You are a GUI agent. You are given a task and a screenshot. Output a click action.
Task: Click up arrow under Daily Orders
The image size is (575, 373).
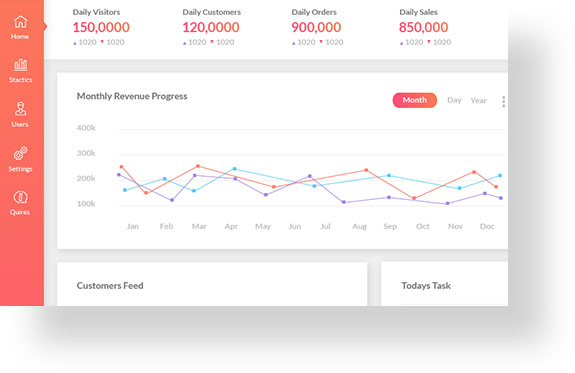pos(293,43)
